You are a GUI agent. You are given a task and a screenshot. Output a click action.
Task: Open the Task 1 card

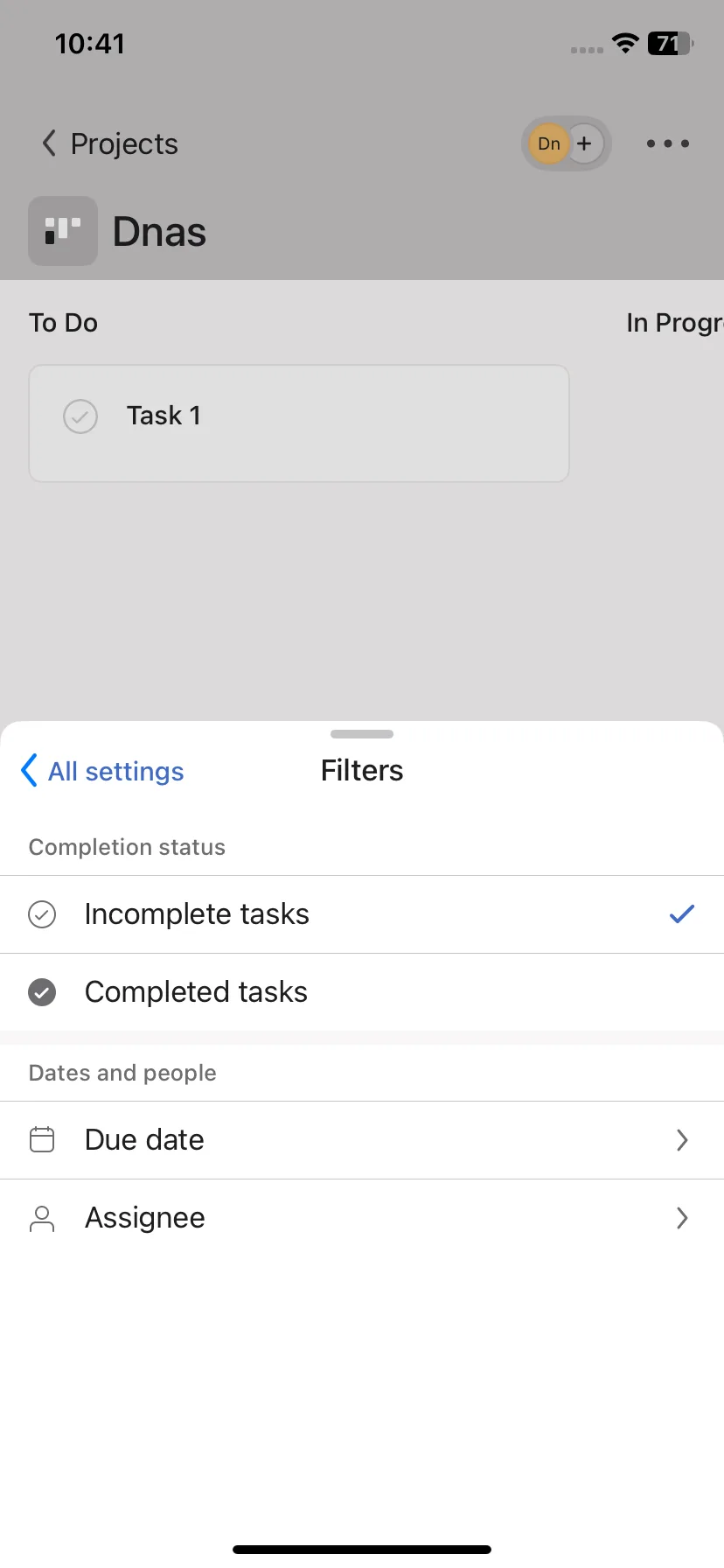[299, 423]
